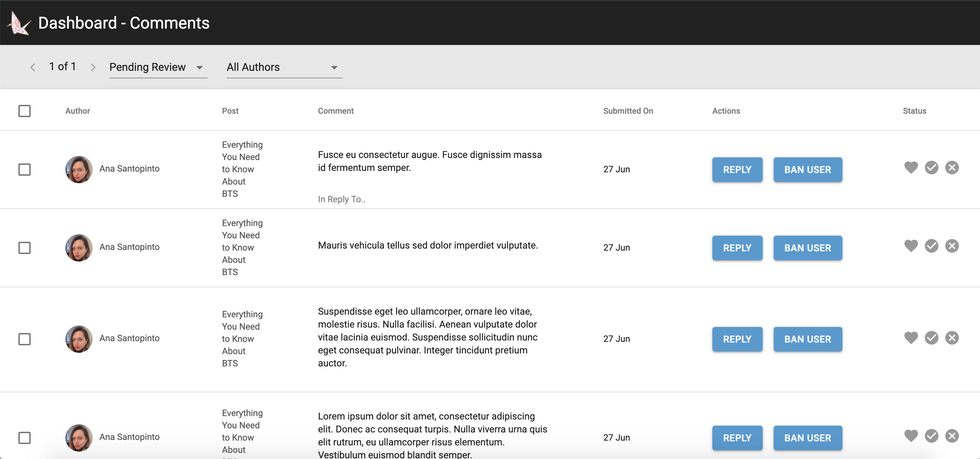Reject first comment with X icon
The width and height of the screenshot is (980, 459).
point(952,168)
